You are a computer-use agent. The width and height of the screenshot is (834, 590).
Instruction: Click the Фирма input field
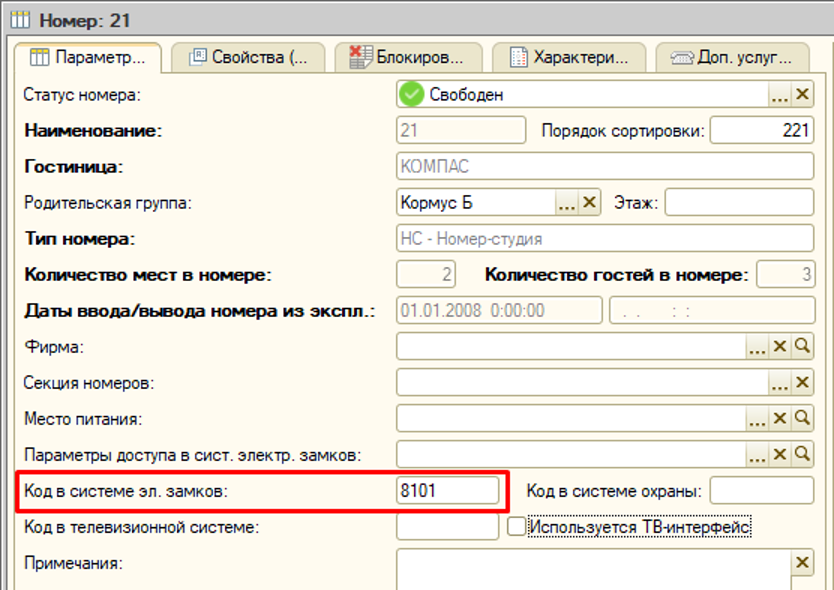[x=571, y=347]
